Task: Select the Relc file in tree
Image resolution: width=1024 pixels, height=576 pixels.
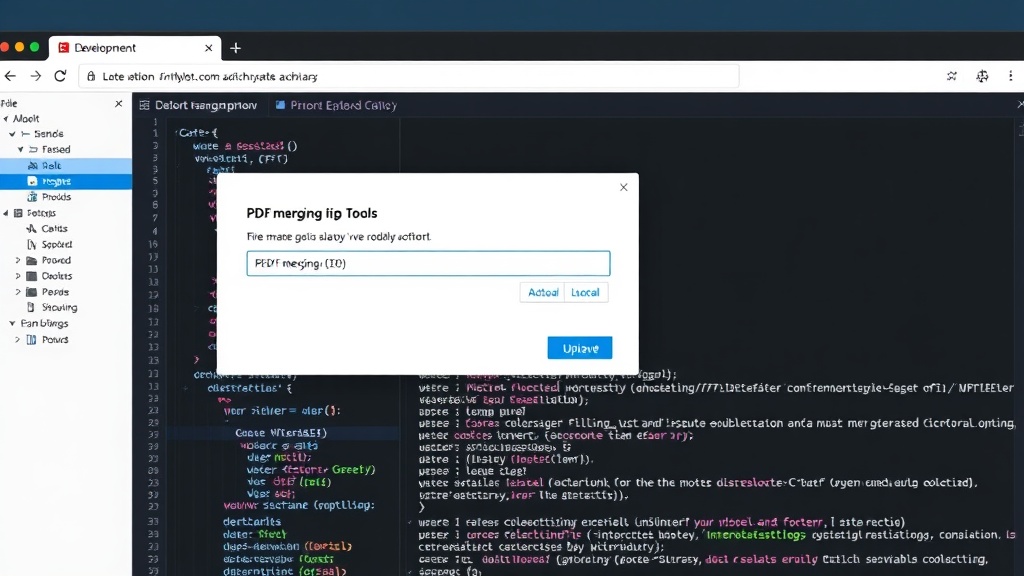Action: tap(65, 166)
